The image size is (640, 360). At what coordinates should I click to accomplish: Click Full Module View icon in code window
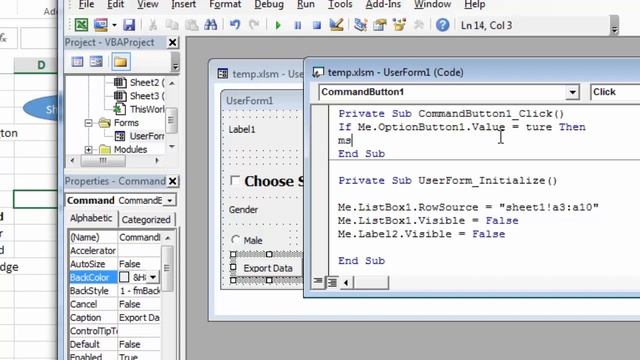332,282
